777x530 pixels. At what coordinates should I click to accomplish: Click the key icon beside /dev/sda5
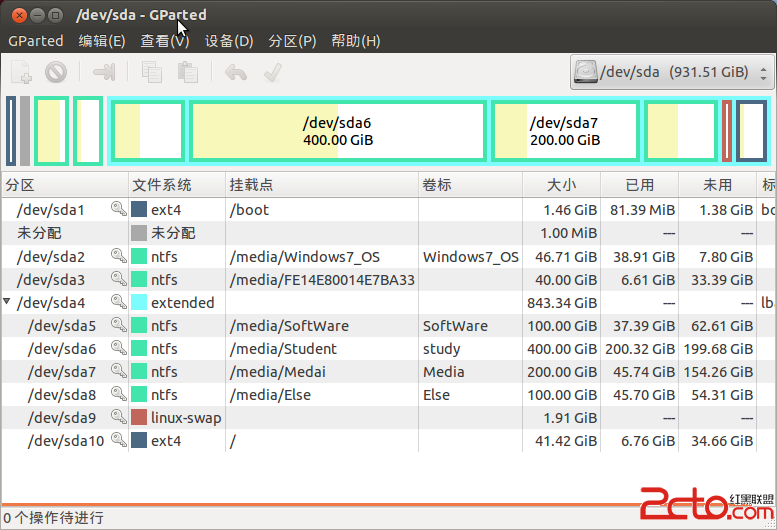118,325
